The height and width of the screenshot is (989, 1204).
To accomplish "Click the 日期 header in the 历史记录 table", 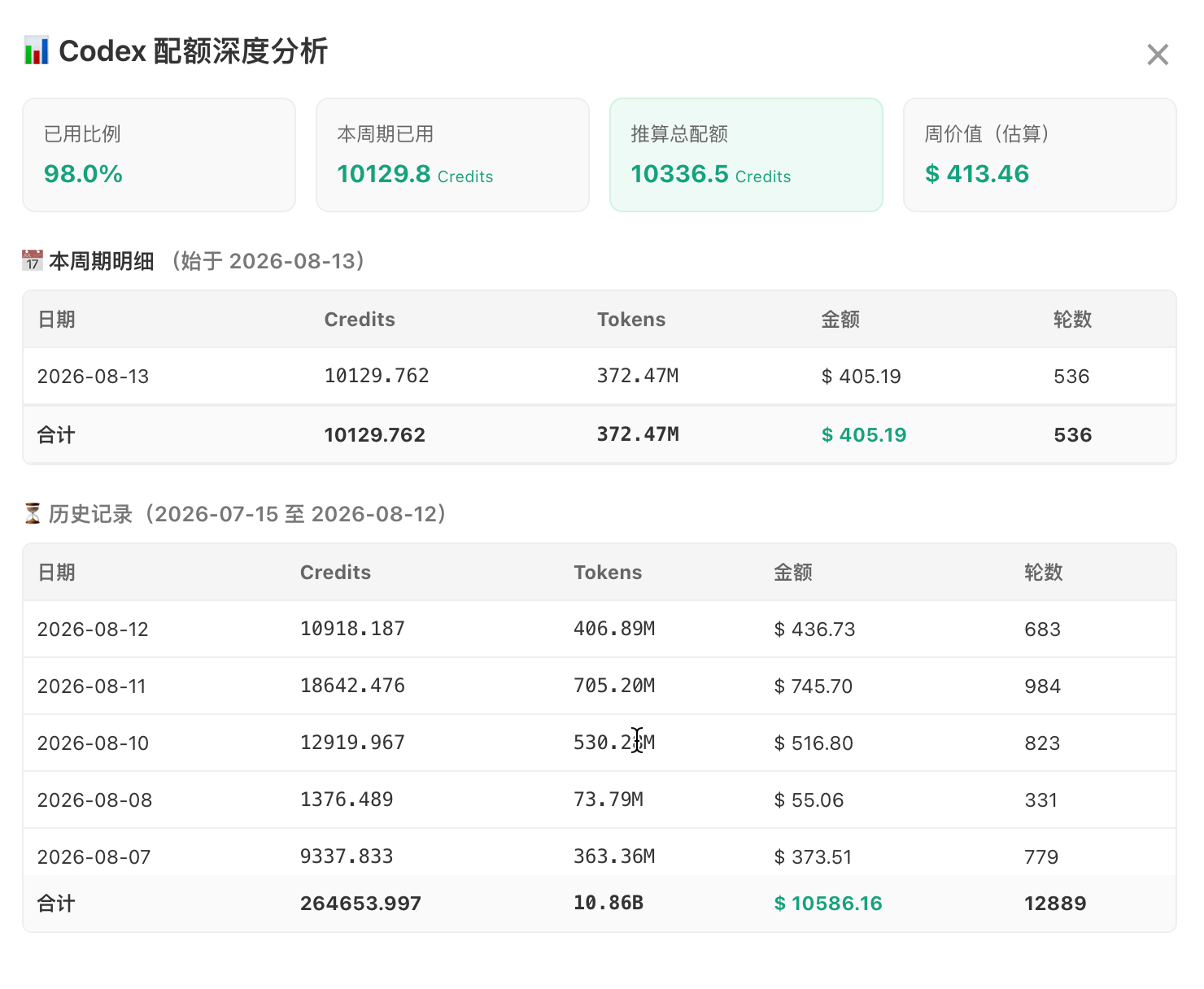I will click(x=56, y=573).
